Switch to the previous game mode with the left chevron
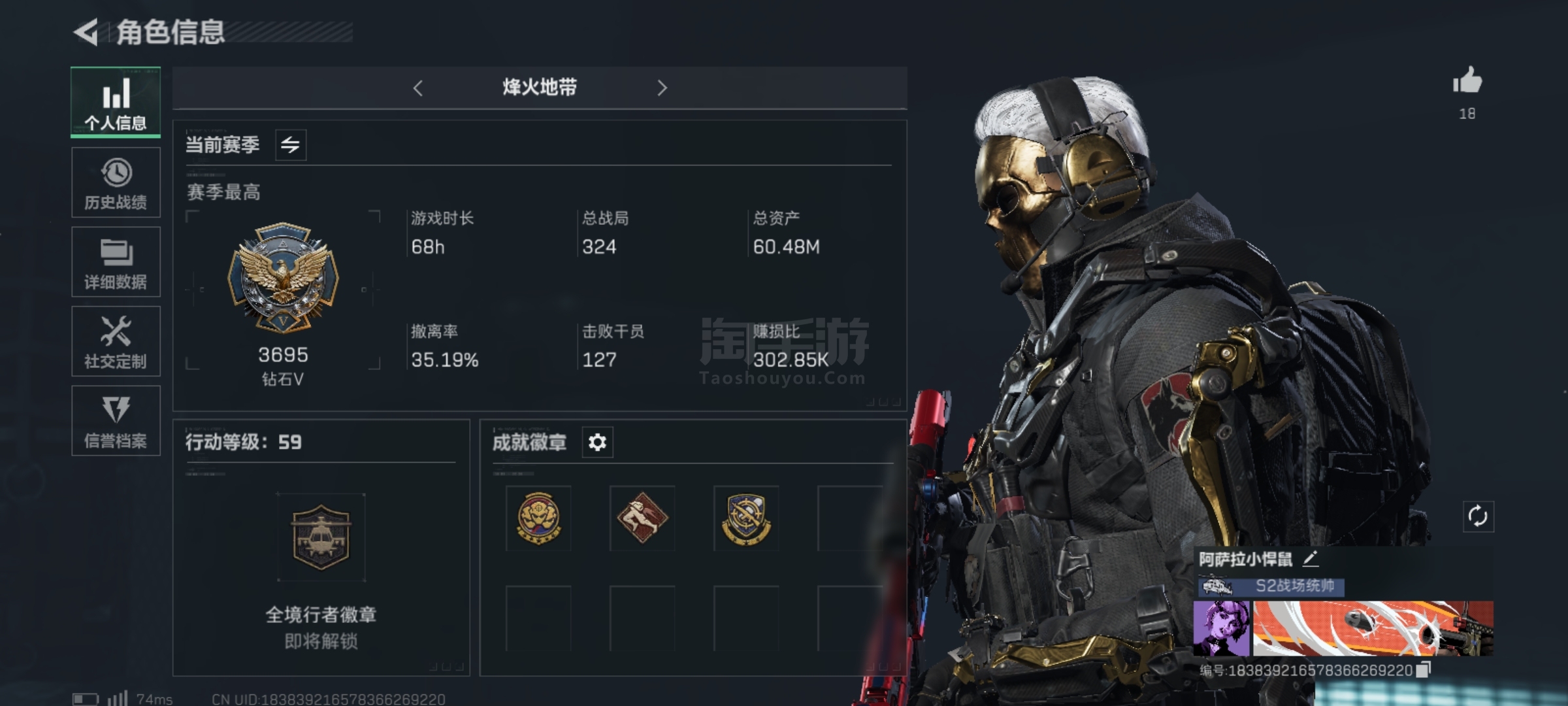Image resolution: width=1568 pixels, height=706 pixels. (x=418, y=88)
